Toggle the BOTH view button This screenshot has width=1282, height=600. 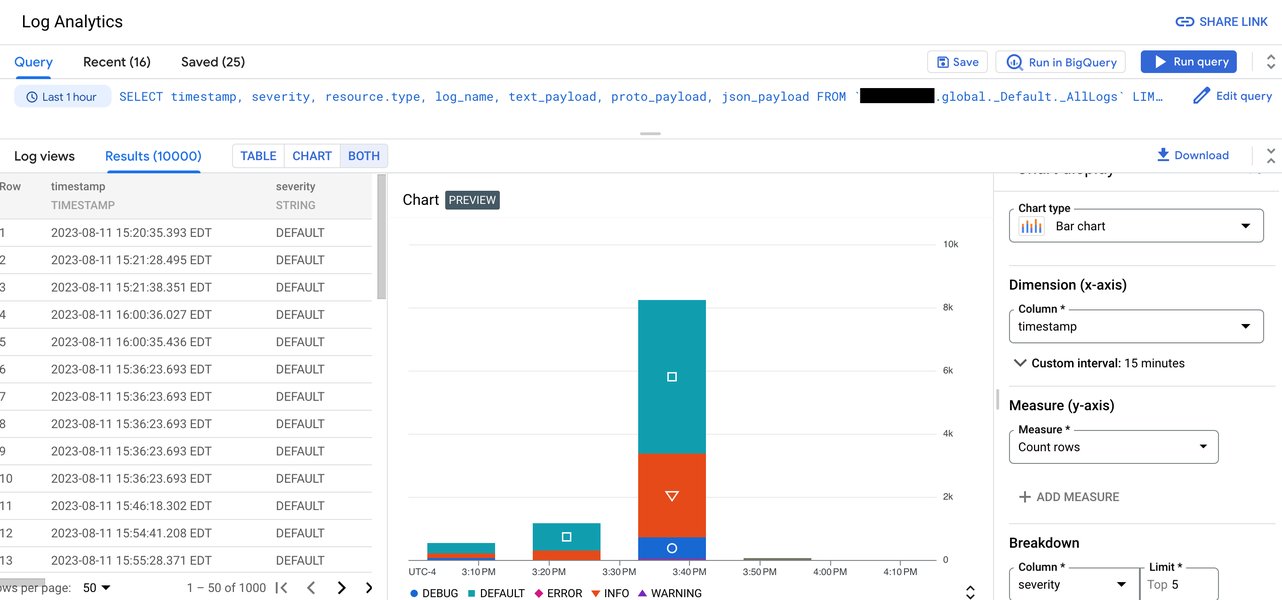coord(364,156)
